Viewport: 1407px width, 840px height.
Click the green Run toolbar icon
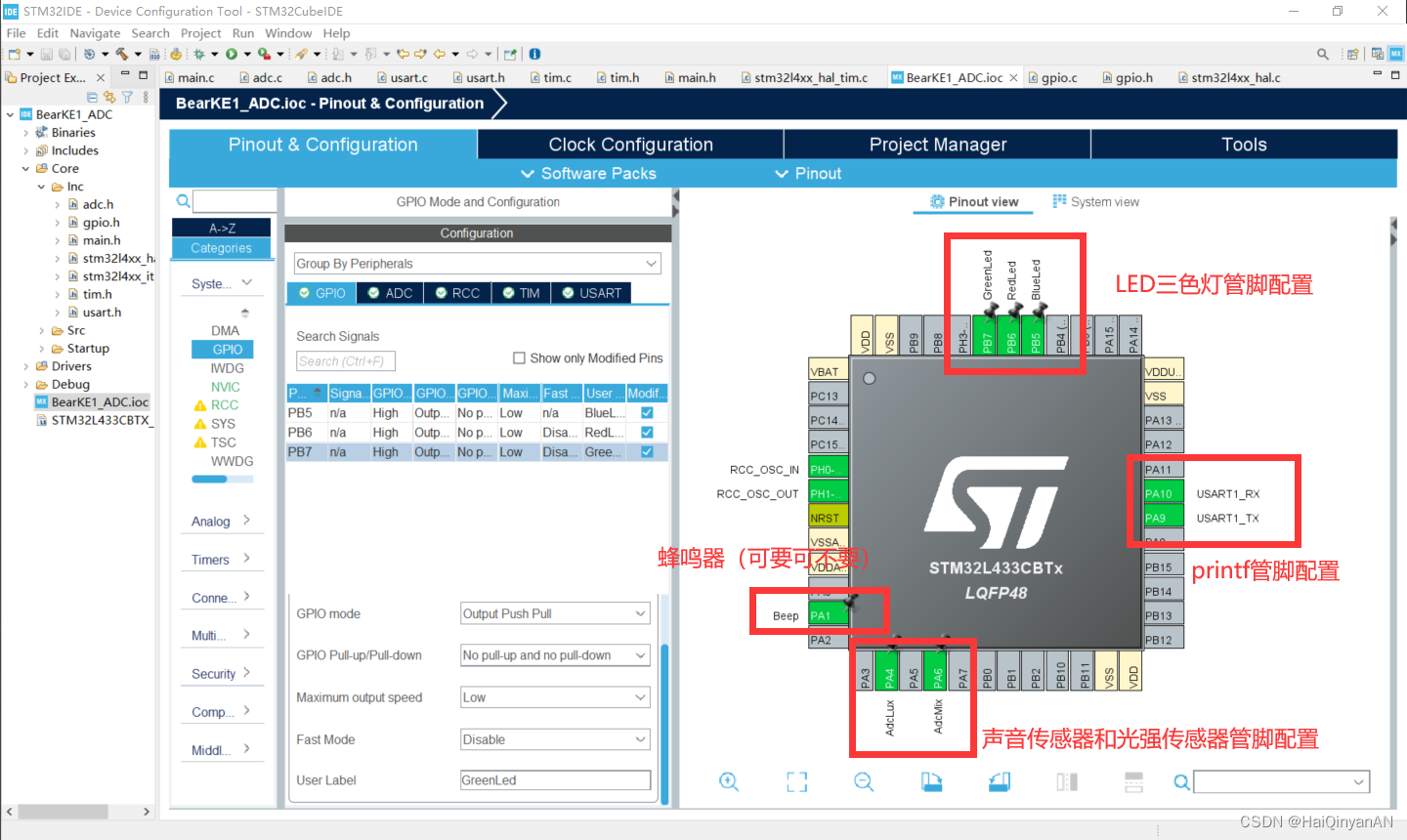click(232, 54)
